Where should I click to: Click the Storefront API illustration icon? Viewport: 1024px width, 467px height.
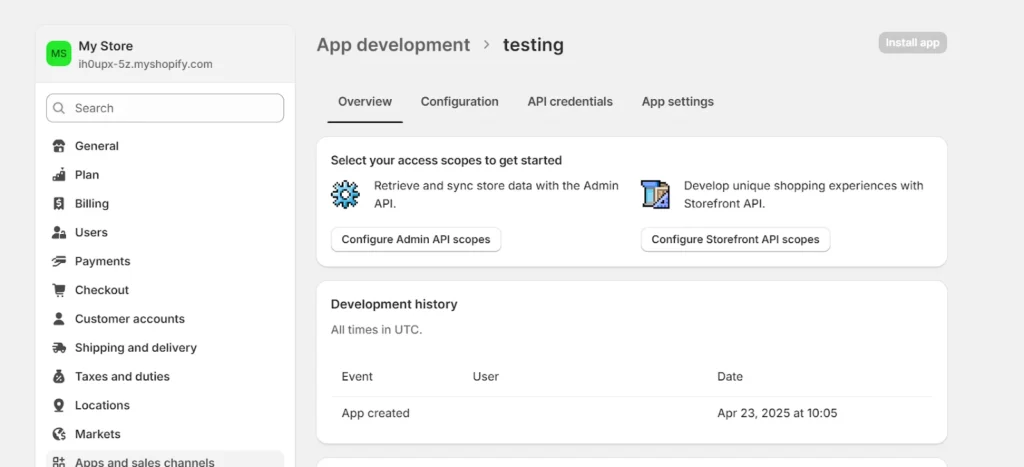point(655,194)
